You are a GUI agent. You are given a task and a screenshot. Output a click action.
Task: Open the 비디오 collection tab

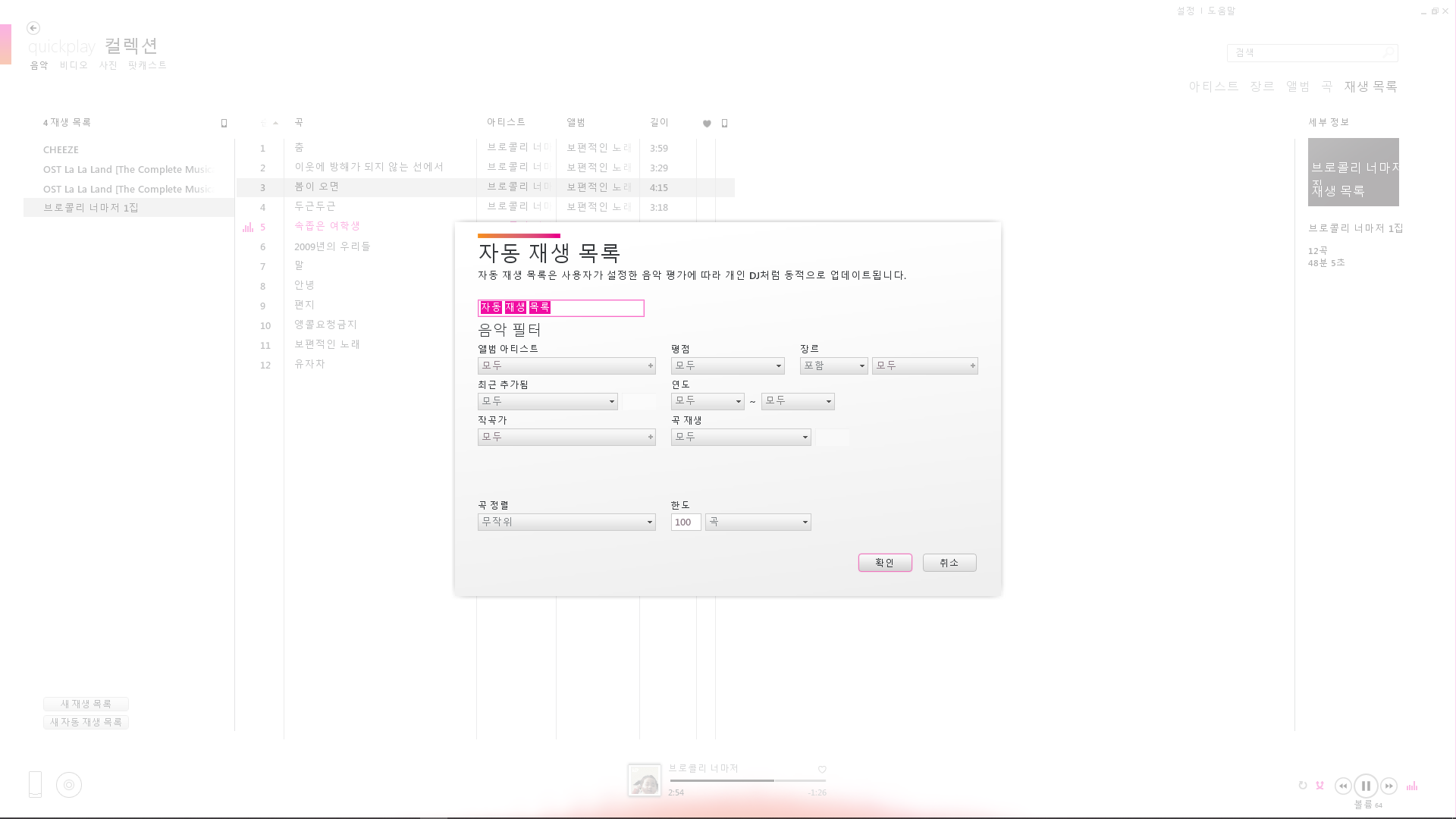[x=74, y=65]
